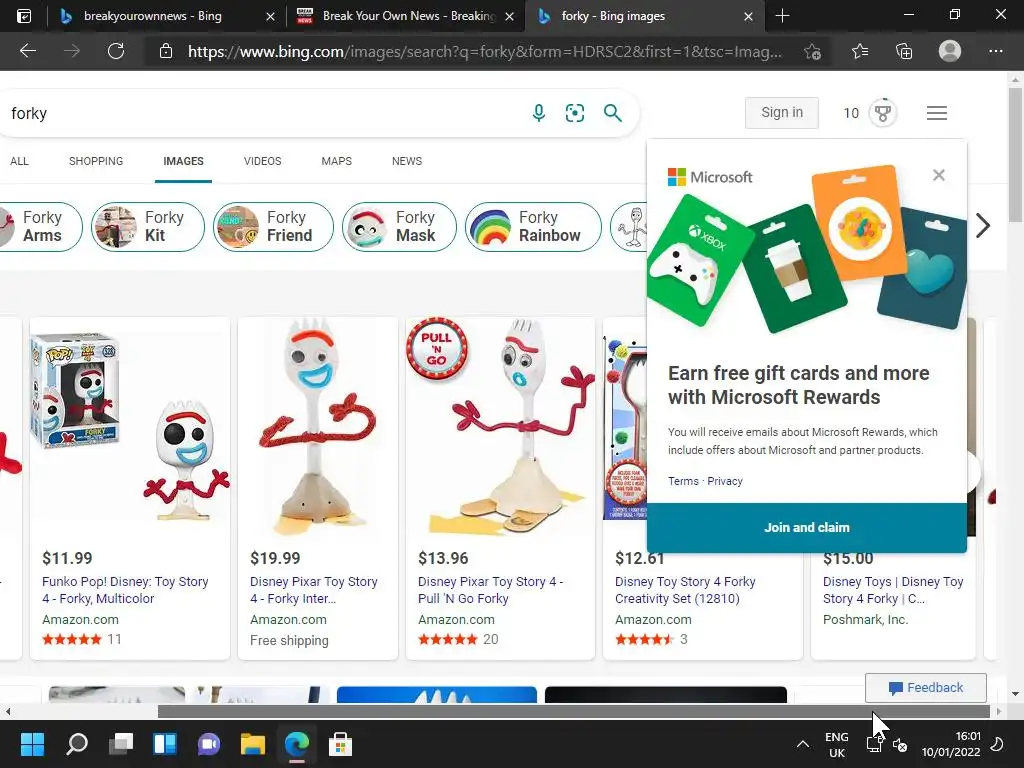Reload the page with refresh icon

click(116, 51)
